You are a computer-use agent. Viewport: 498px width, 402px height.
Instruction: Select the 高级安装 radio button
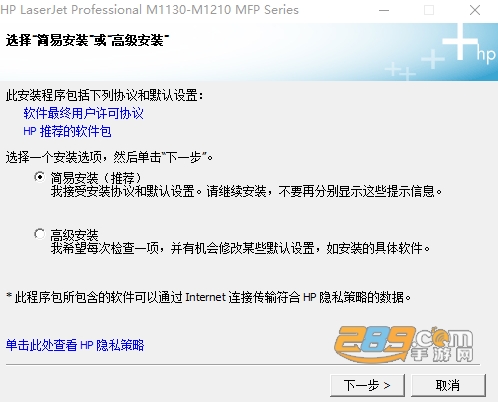pos(40,234)
